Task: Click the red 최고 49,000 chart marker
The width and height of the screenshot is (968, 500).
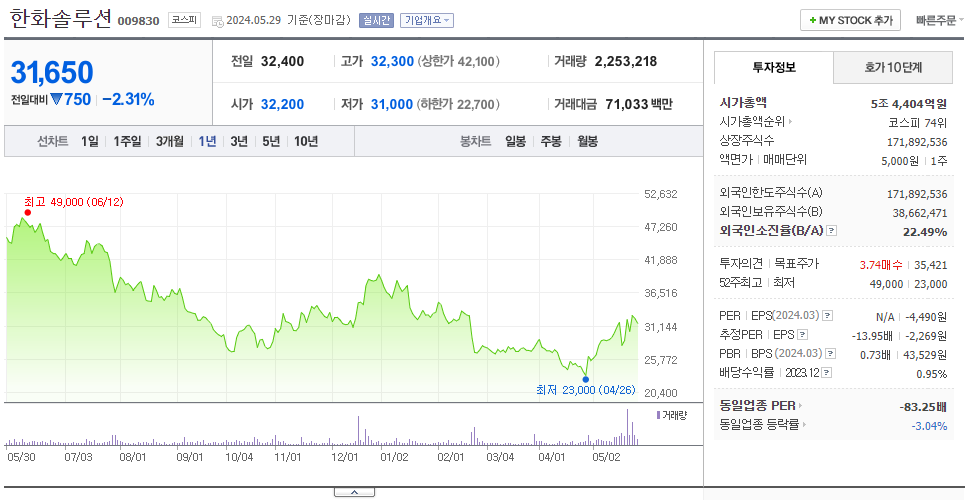Action: [x=28, y=213]
